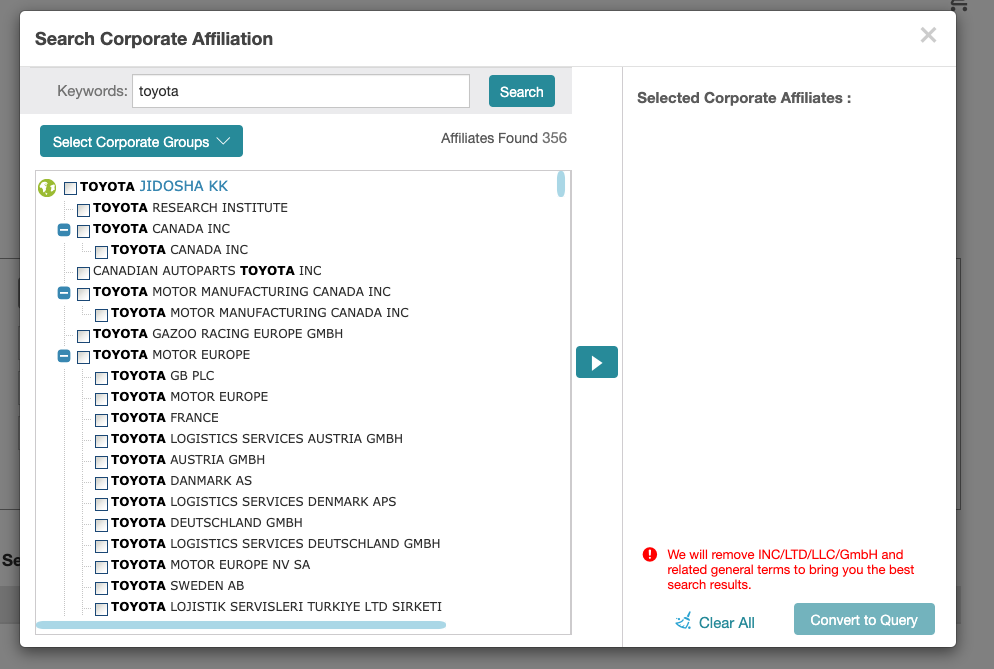This screenshot has width=994, height=669.
Task: Collapse the TOYOTA MOTOR EUROPE parent node
Action: pos(64,355)
